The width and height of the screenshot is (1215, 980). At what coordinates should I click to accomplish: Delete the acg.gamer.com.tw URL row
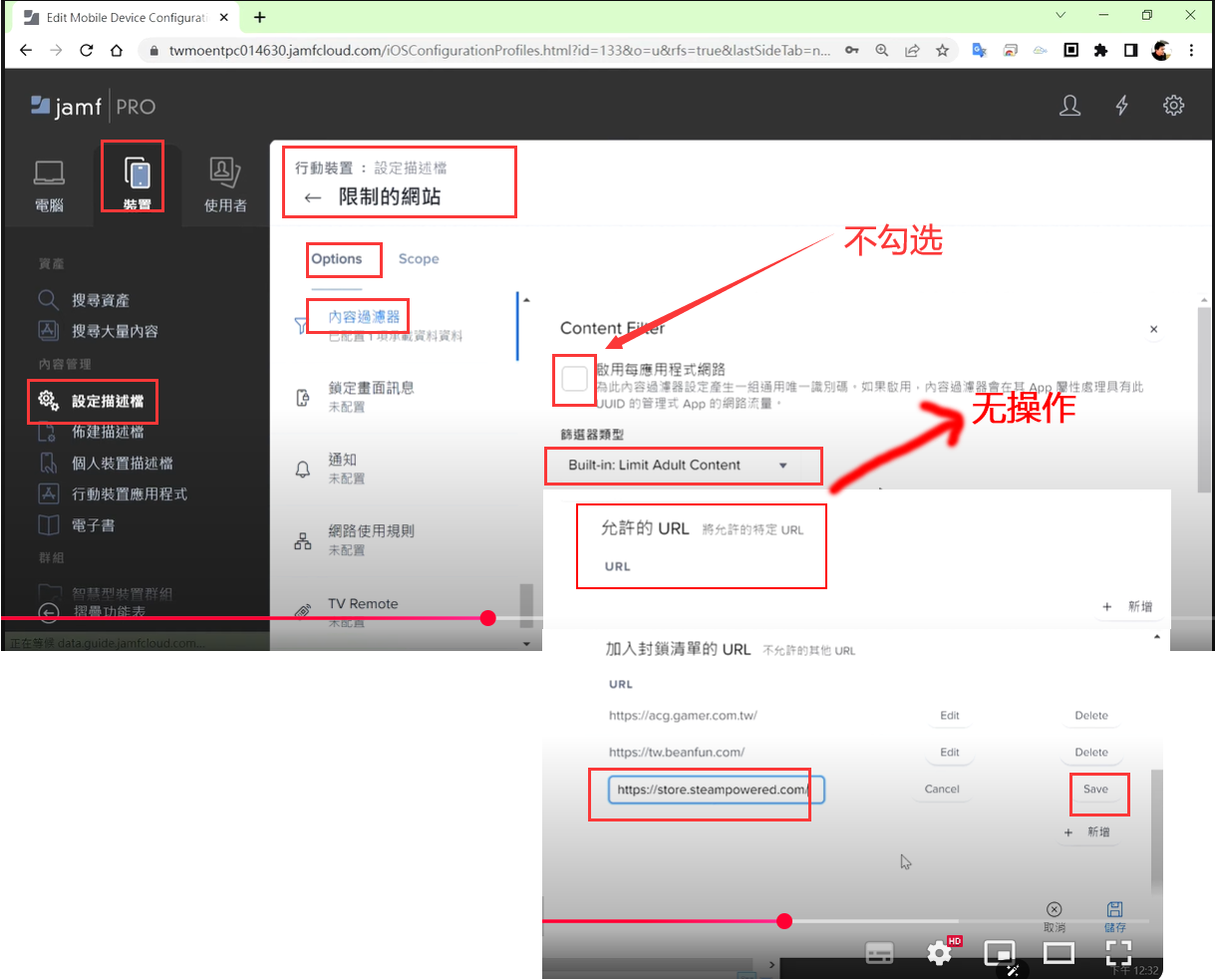pos(1091,716)
